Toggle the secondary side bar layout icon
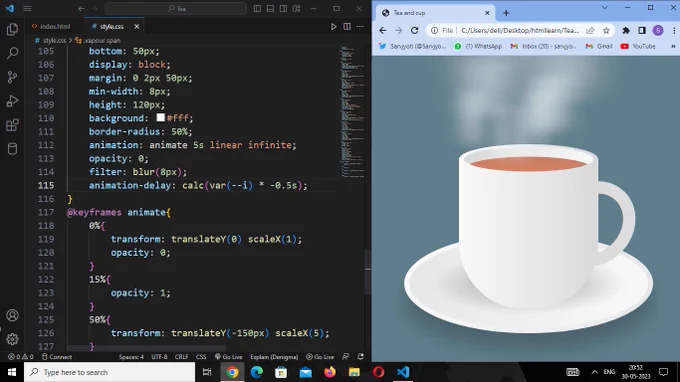 pyautogui.click(x=283, y=8)
